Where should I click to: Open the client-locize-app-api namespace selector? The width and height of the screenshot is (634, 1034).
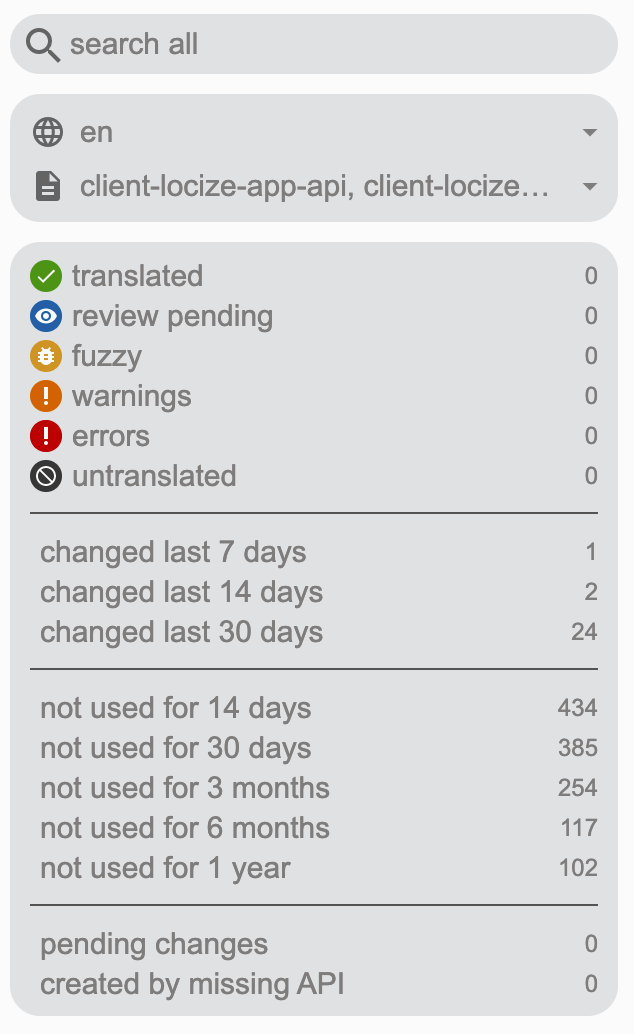pos(314,186)
